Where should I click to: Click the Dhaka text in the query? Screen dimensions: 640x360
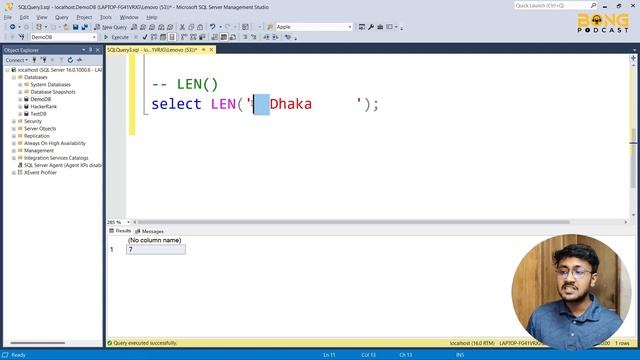pos(291,104)
